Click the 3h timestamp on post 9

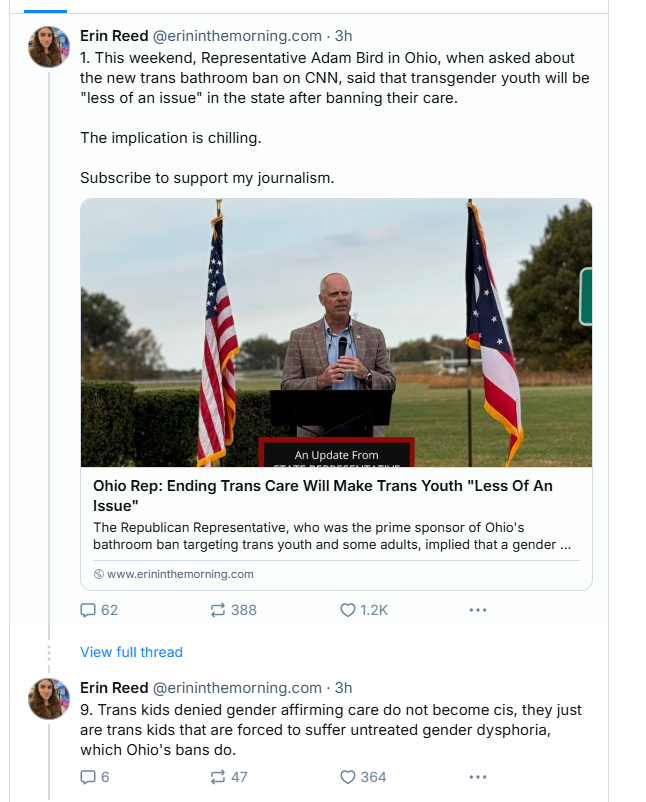tap(343, 688)
